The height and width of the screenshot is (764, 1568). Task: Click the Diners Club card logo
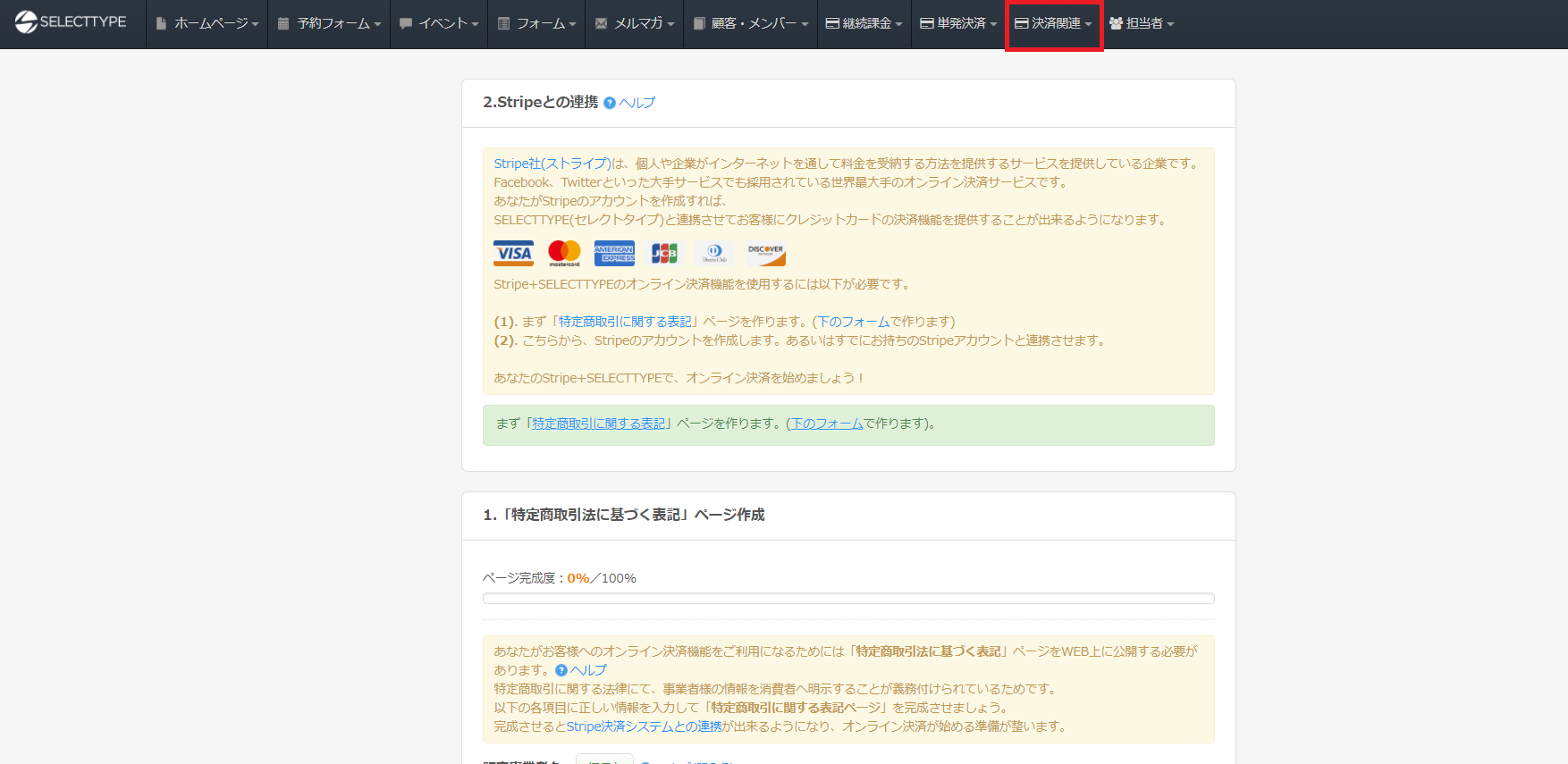point(715,253)
